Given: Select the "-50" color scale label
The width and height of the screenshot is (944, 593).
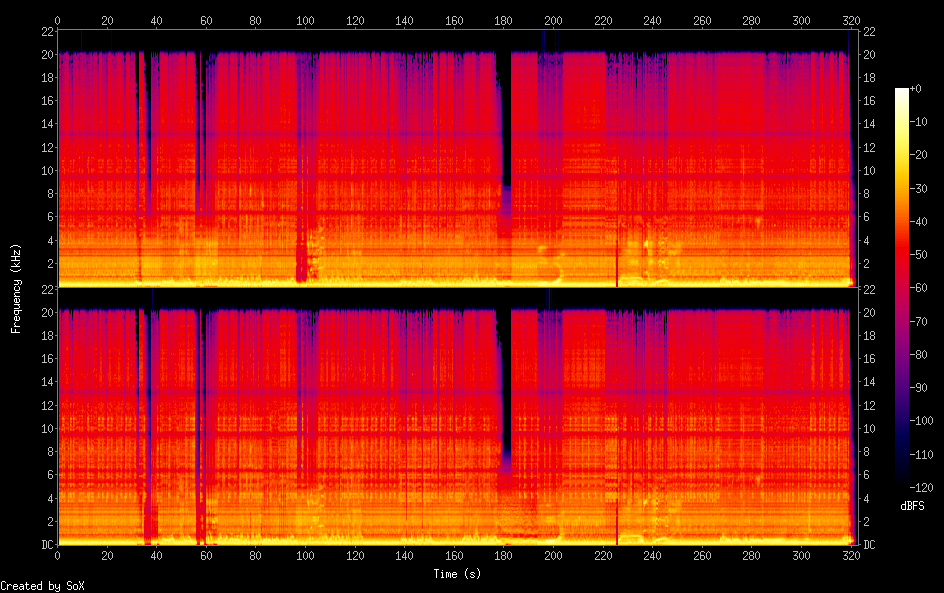Looking at the screenshot, I should [x=919, y=255].
